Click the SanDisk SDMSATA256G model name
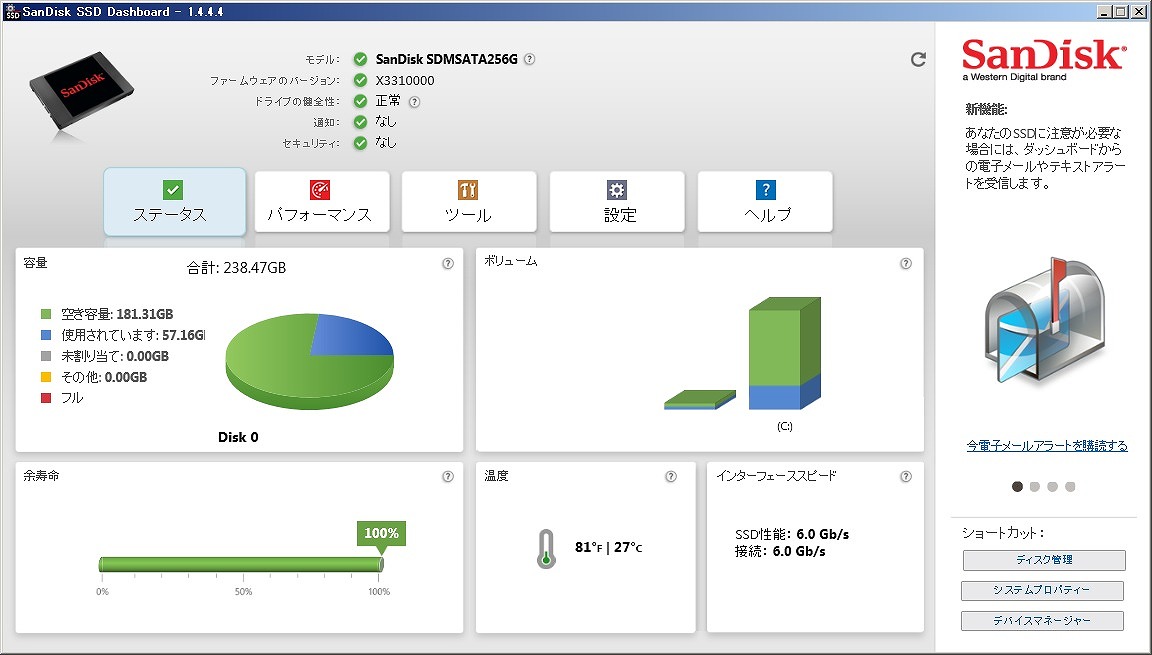The image size is (1152, 655). point(447,59)
